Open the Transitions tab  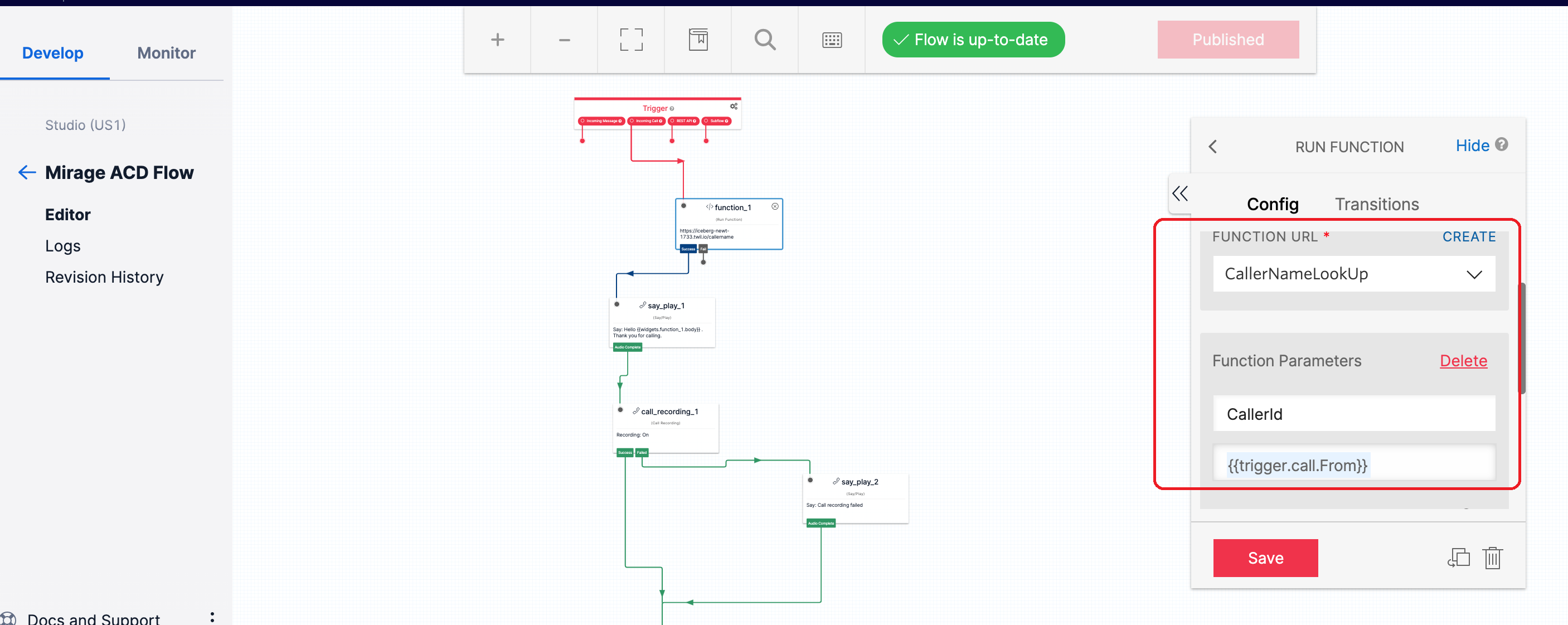tap(1376, 204)
